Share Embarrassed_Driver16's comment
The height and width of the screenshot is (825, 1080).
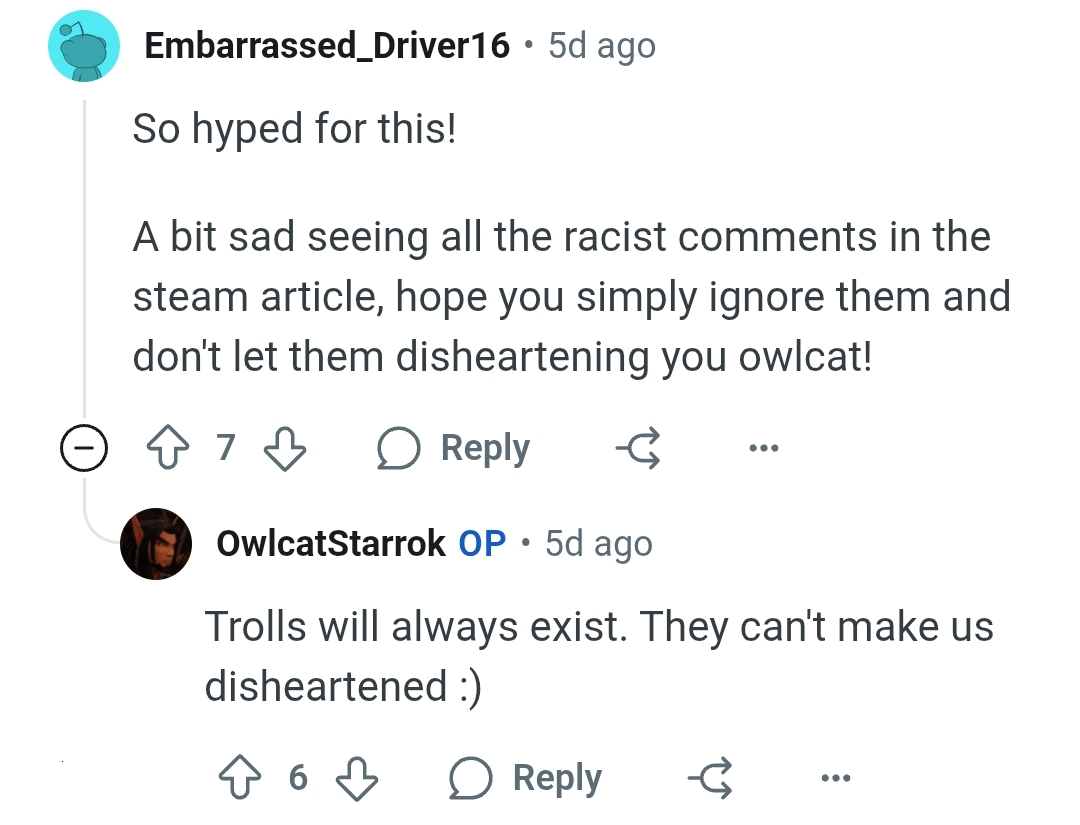tap(638, 449)
